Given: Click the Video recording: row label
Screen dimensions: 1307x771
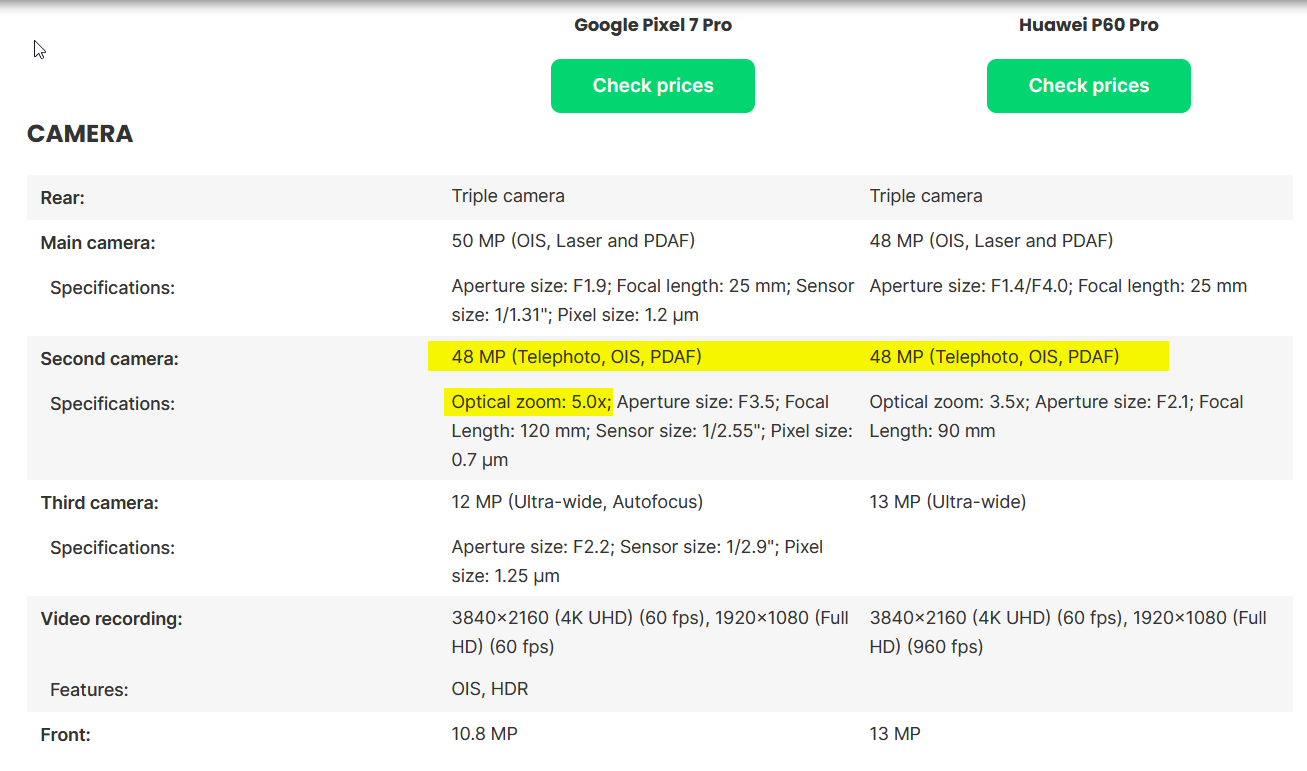Looking at the screenshot, I should pos(111,619).
